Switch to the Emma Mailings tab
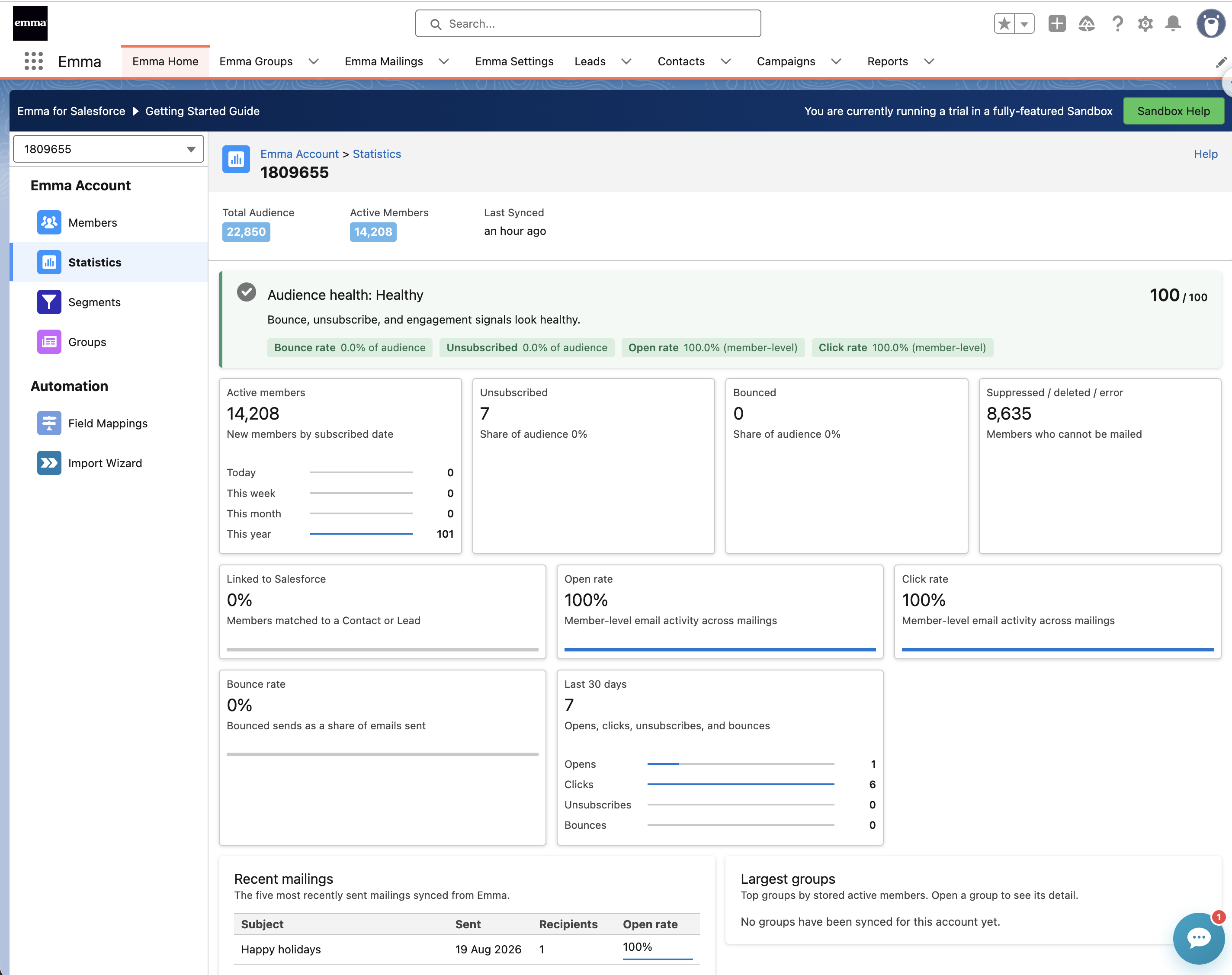This screenshot has height=975, width=1232. pos(384,62)
